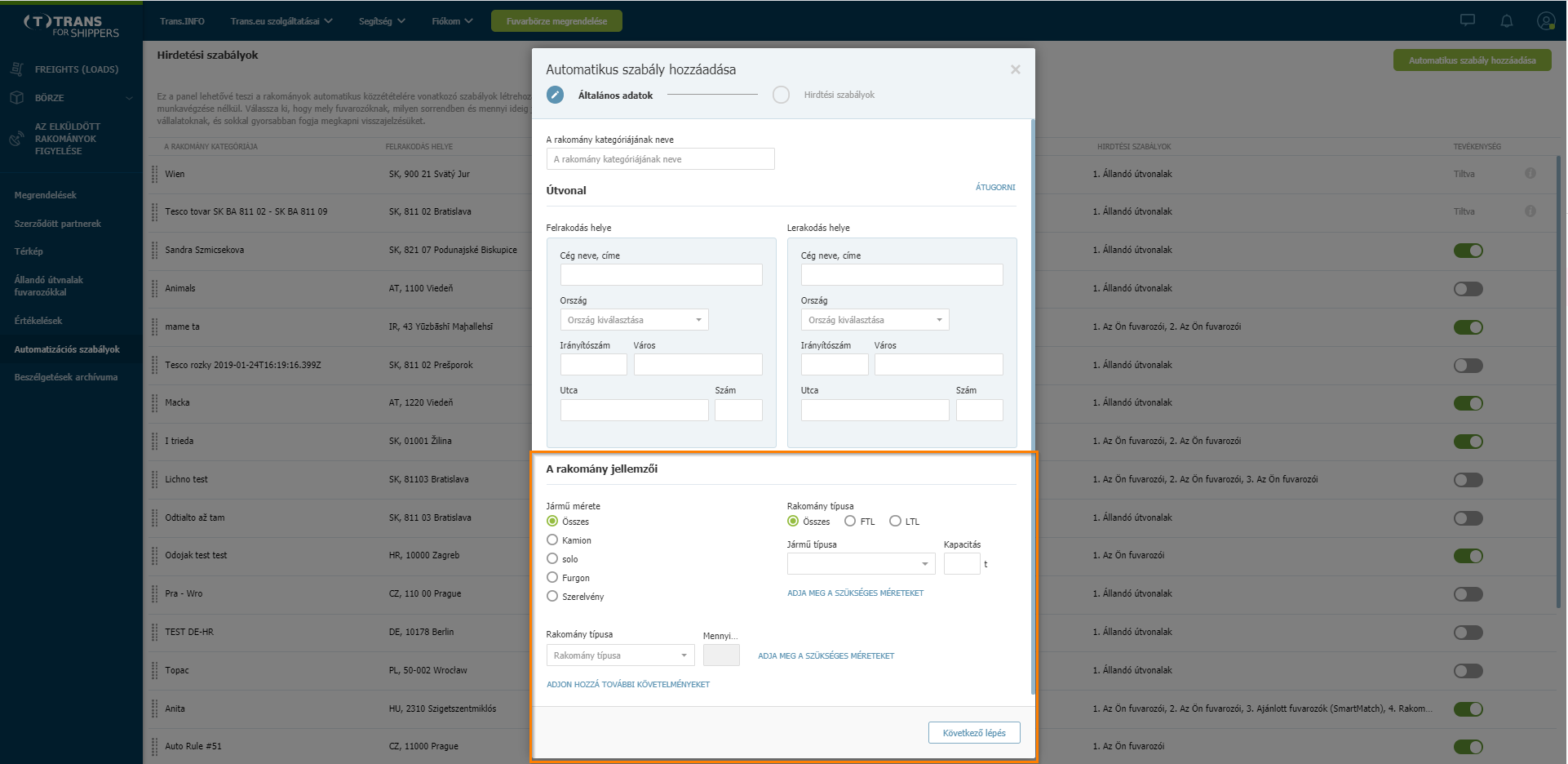Grab the drag handle of the Macka row

coord(154,402)
